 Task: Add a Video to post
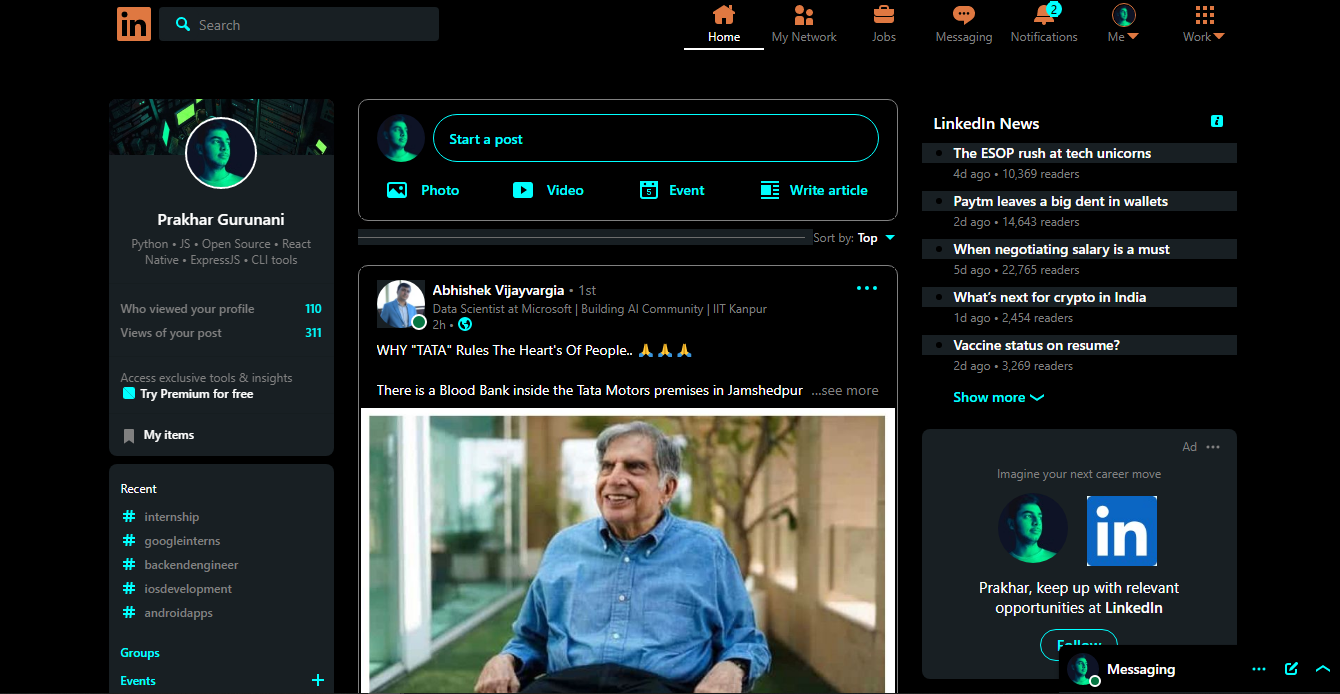pyautogui.click(x=548, y=190)
